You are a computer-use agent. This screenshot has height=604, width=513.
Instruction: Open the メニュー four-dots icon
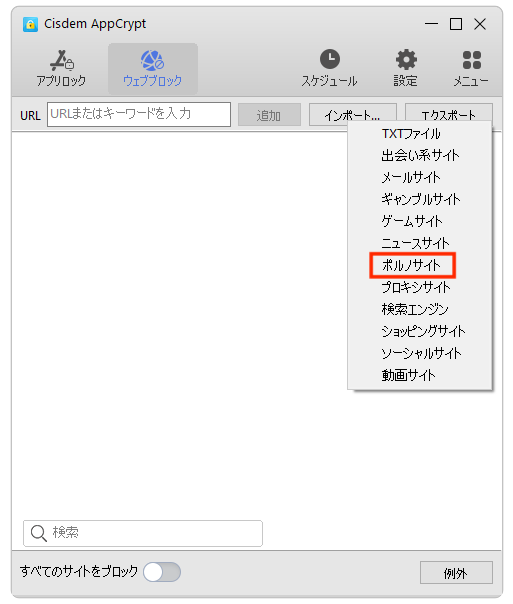click(x=471, y=60)
